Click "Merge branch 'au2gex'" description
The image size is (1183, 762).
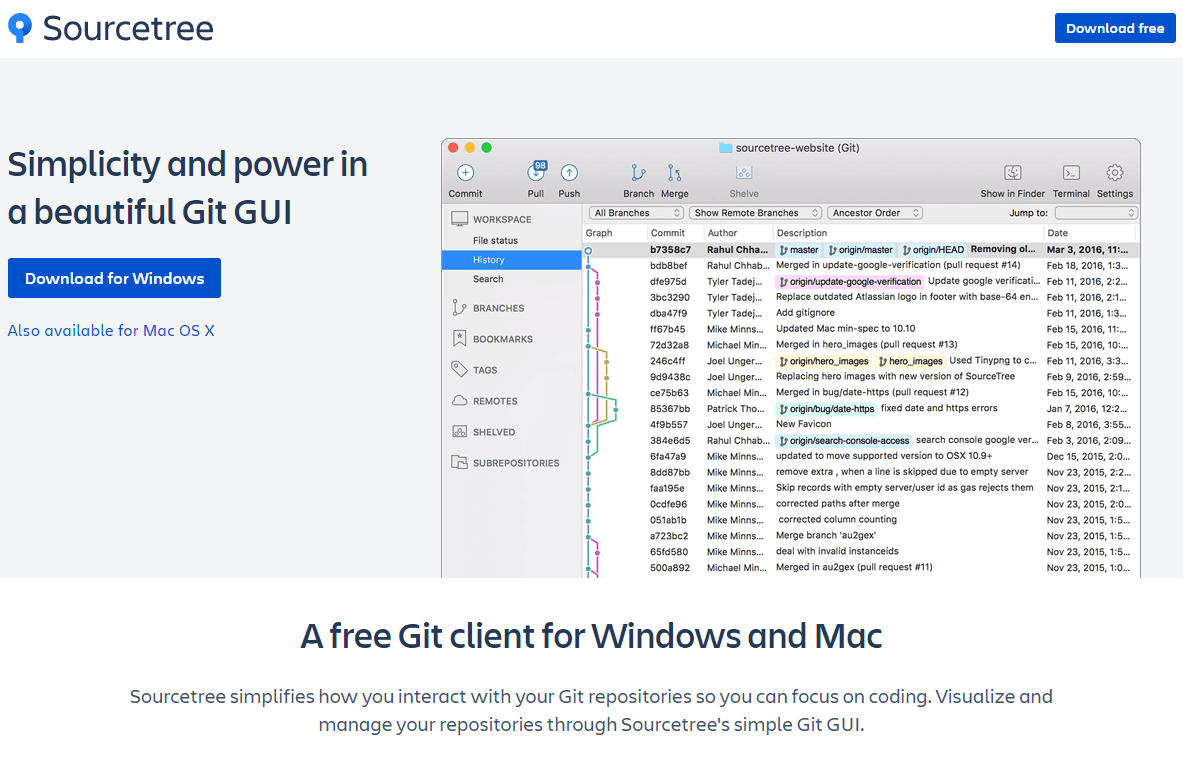pyautogui.click(x=825, y=535)
